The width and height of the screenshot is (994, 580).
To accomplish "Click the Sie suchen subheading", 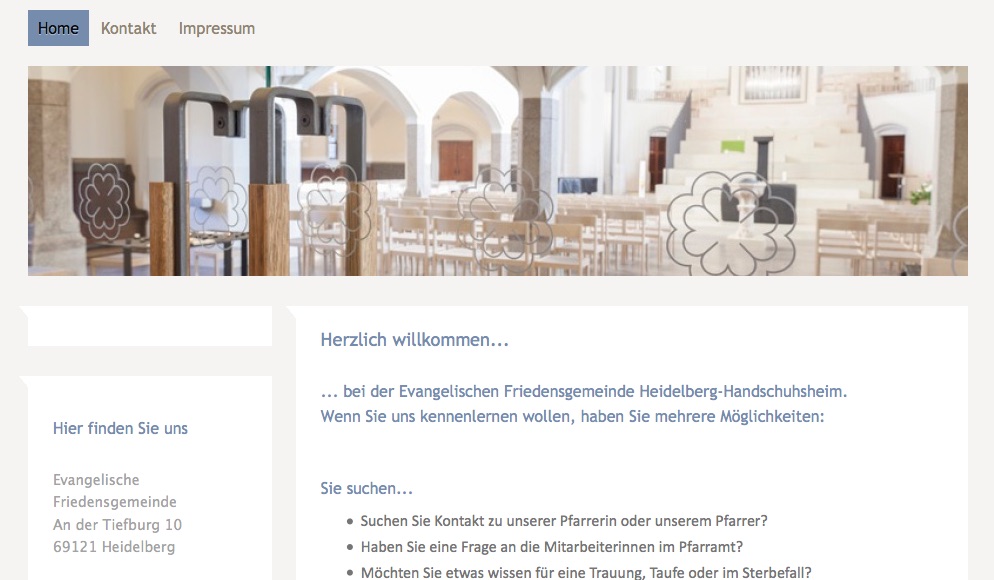I will coord(366,489).
